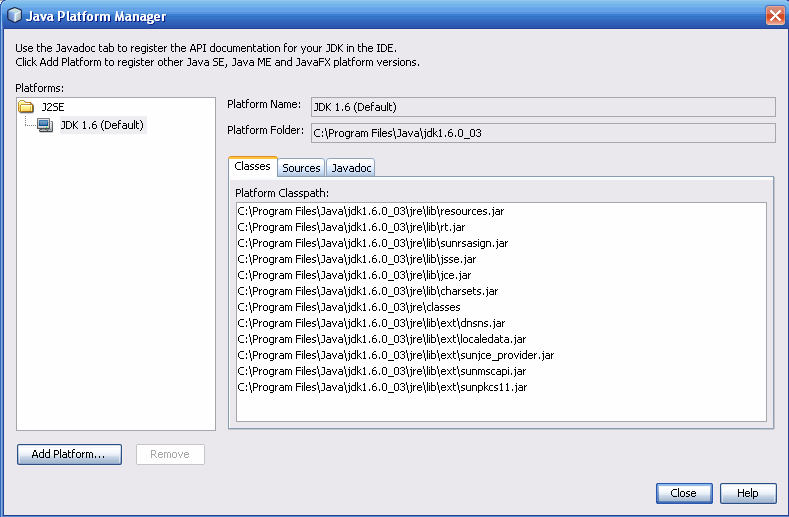Select the jce.jar classpath entry
The image size is (789, 517).
[x=354, y=275]
